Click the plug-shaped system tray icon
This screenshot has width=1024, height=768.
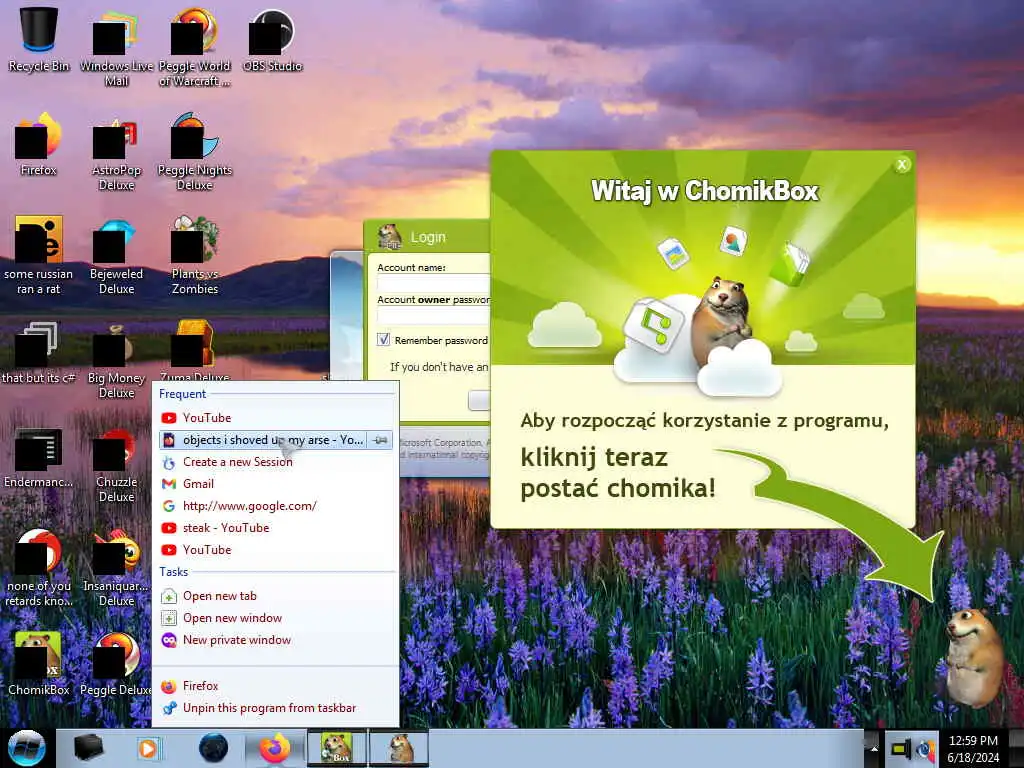[x=901, y=749]
